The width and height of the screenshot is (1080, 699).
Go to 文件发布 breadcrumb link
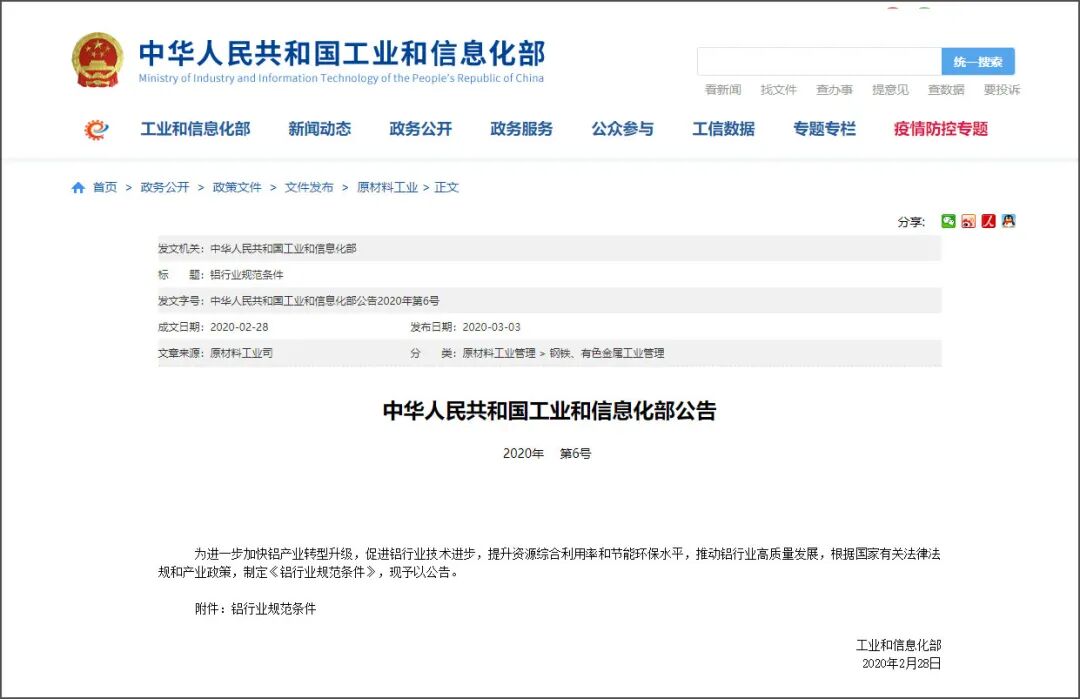[x=309, y=187]
